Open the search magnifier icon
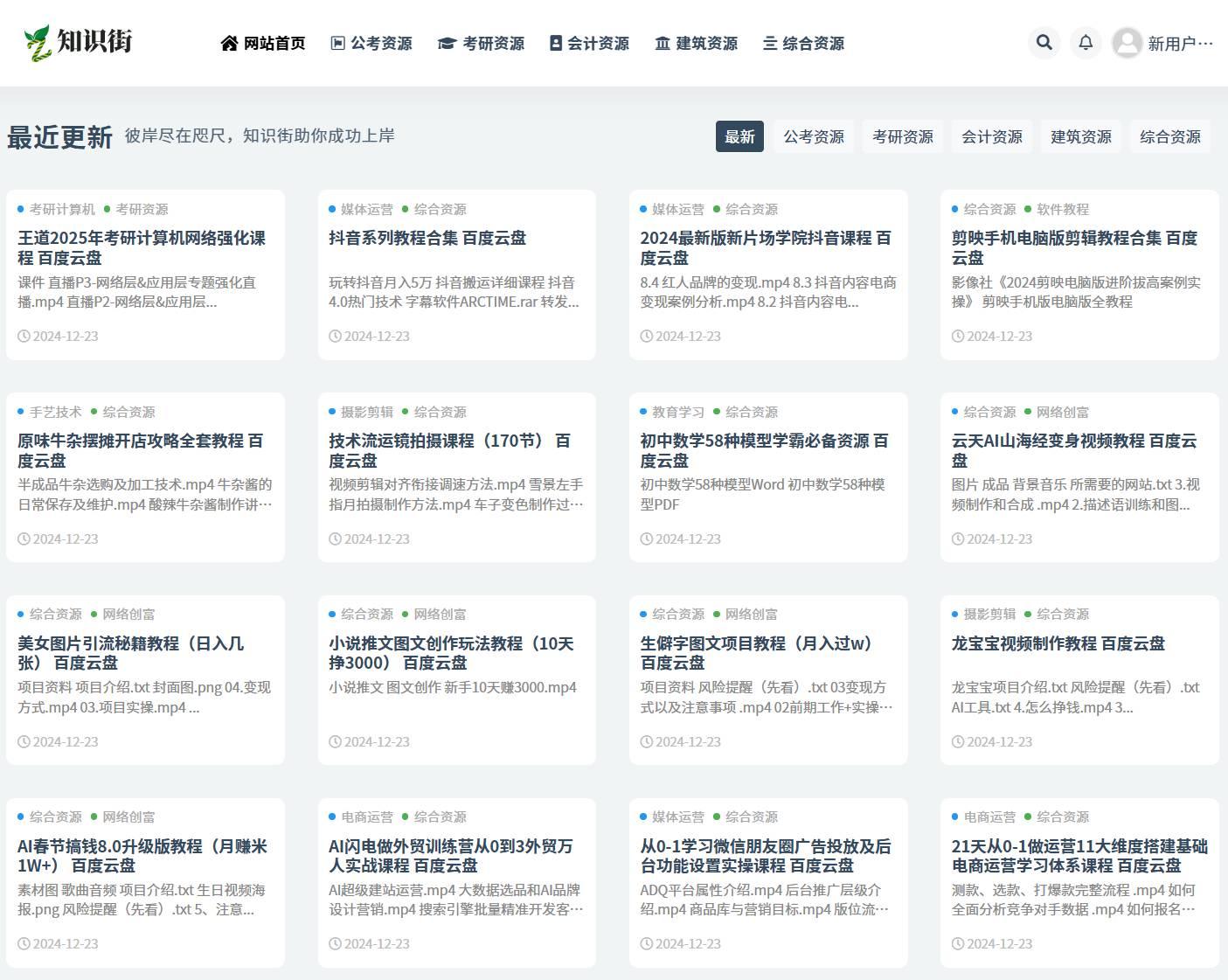 point(1044,42)
